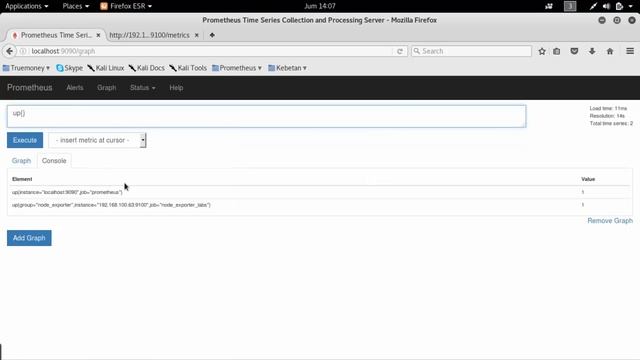Close the 9100/metrics tab
This screenshot has height=360, width=640.
(197, 36)
